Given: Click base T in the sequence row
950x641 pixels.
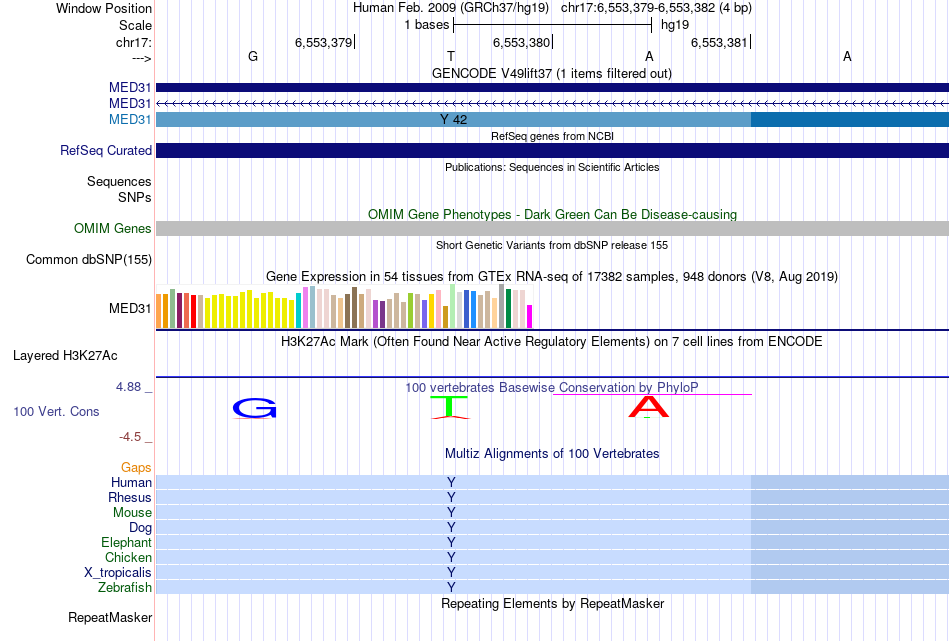Looking at the screenshot, I should (451, 56).
